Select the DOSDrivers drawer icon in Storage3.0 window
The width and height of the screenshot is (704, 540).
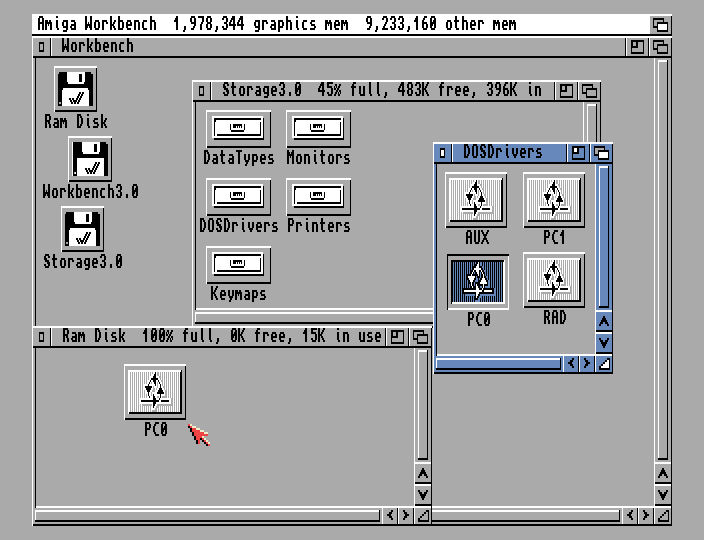click(238, 197)
